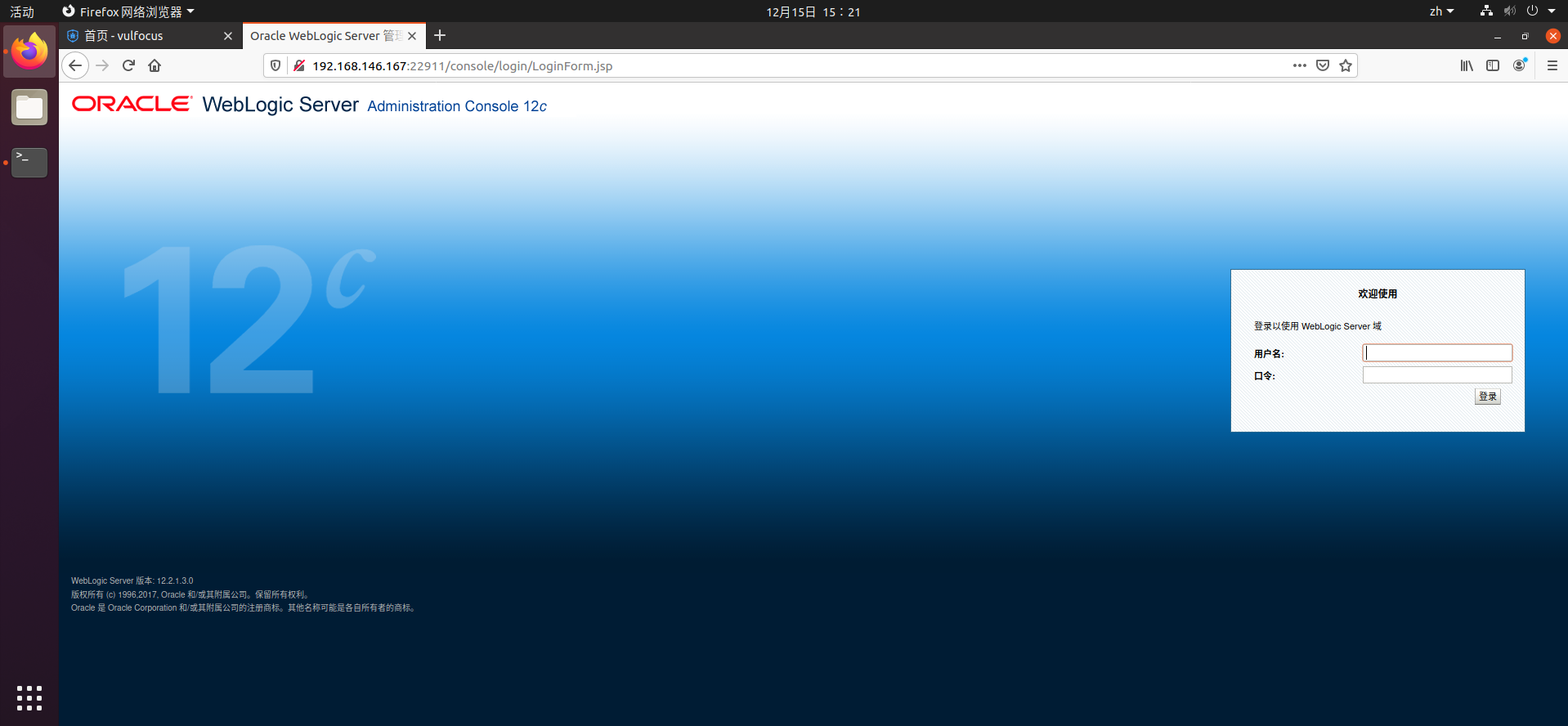Close the Firefox window
Viewport: 1568px width, 726px height.
tap(1553, 36)
